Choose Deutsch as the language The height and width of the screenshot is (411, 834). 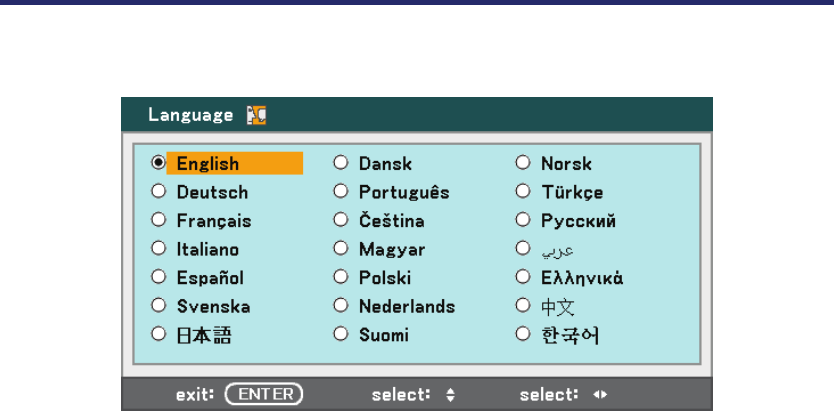pyautogui.click(x=158, y=192)
